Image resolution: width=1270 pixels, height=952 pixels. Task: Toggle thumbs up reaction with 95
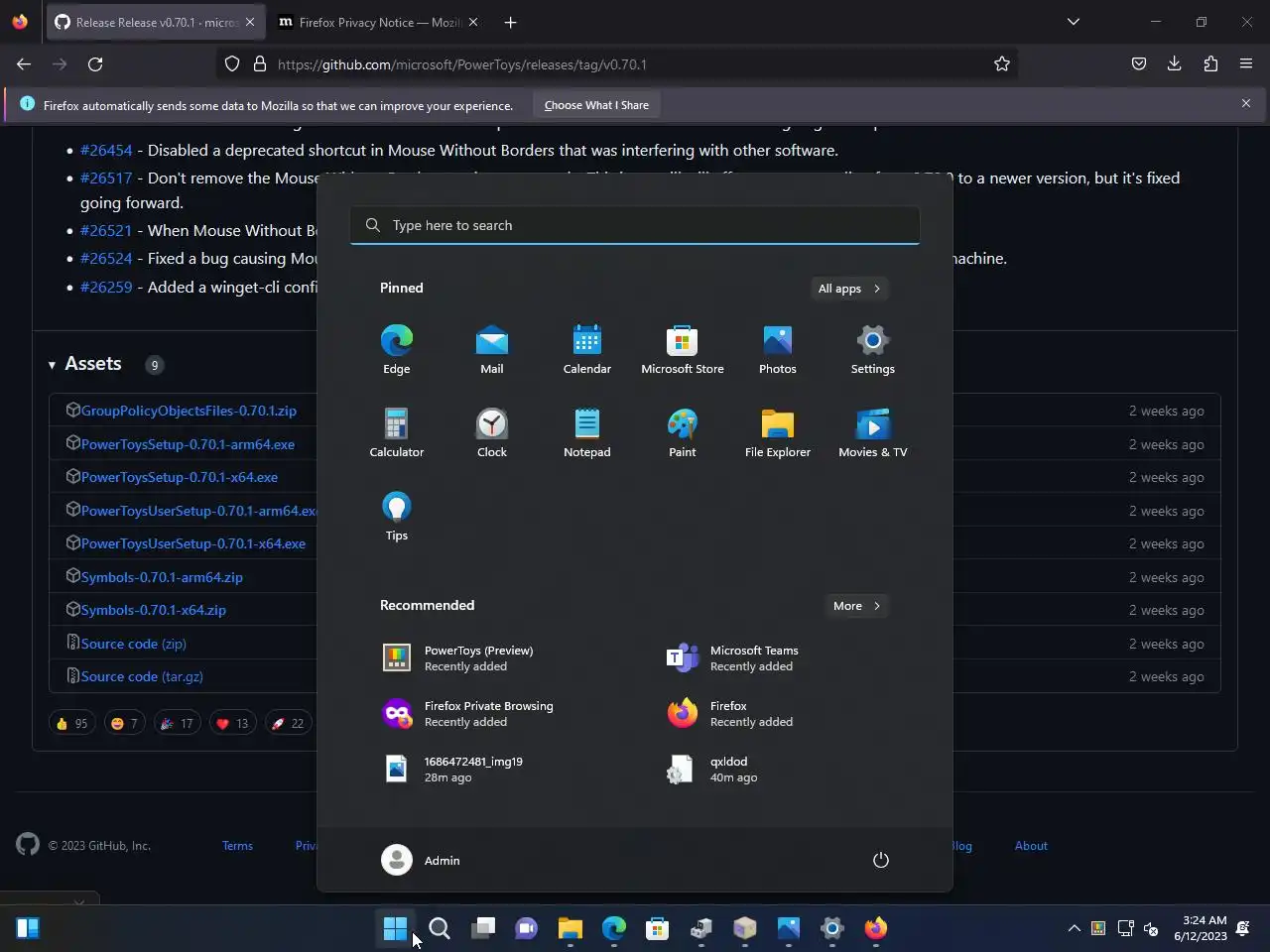[71, 723]
